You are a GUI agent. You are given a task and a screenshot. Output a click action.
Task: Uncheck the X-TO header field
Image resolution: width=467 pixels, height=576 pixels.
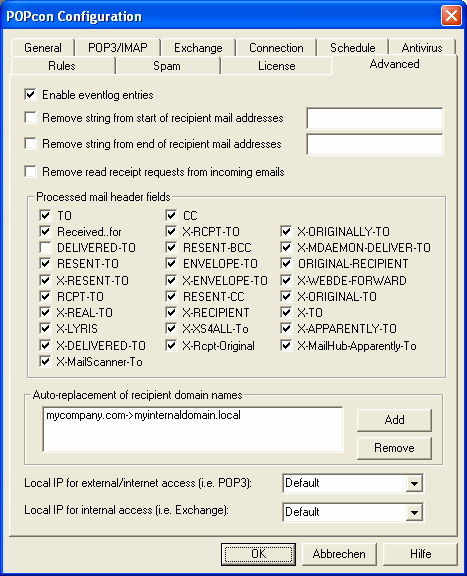[286, 312]
